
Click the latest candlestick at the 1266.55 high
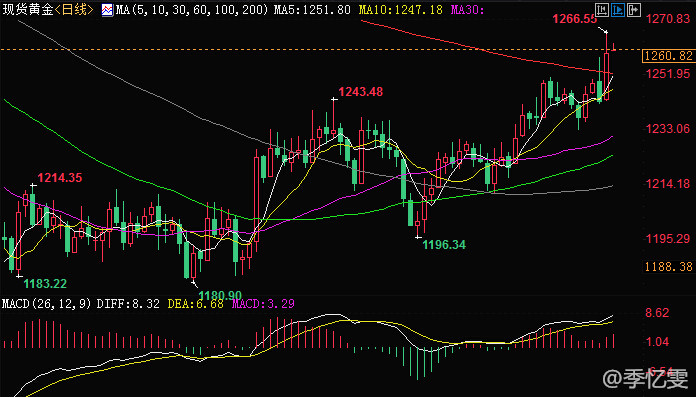[x=606, y=67]
